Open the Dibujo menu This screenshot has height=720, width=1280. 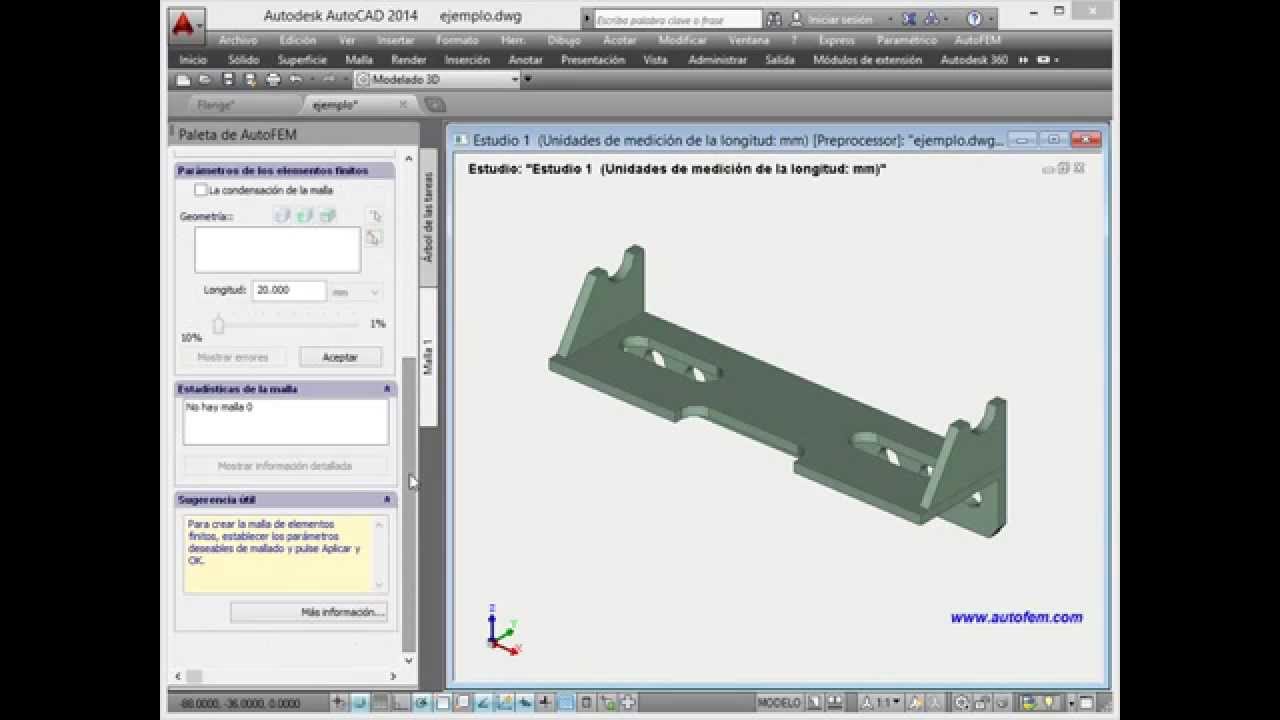564,40
